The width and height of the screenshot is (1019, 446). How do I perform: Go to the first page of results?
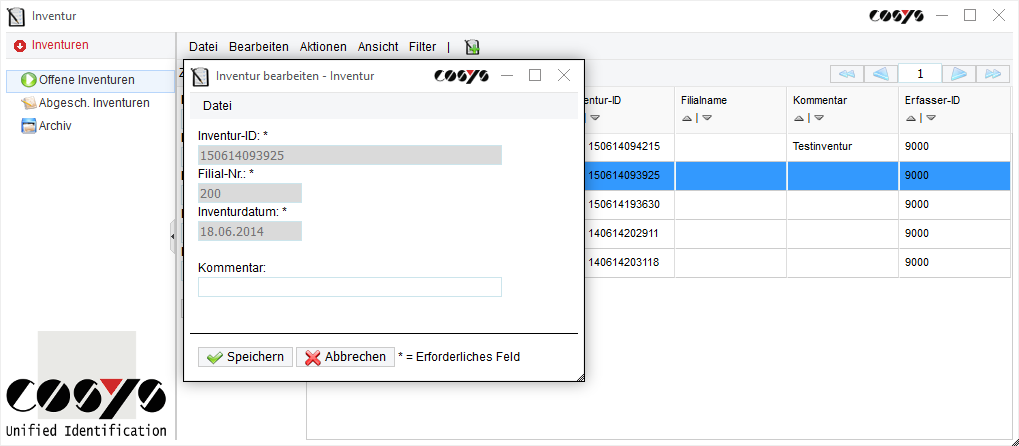(846, 74)
